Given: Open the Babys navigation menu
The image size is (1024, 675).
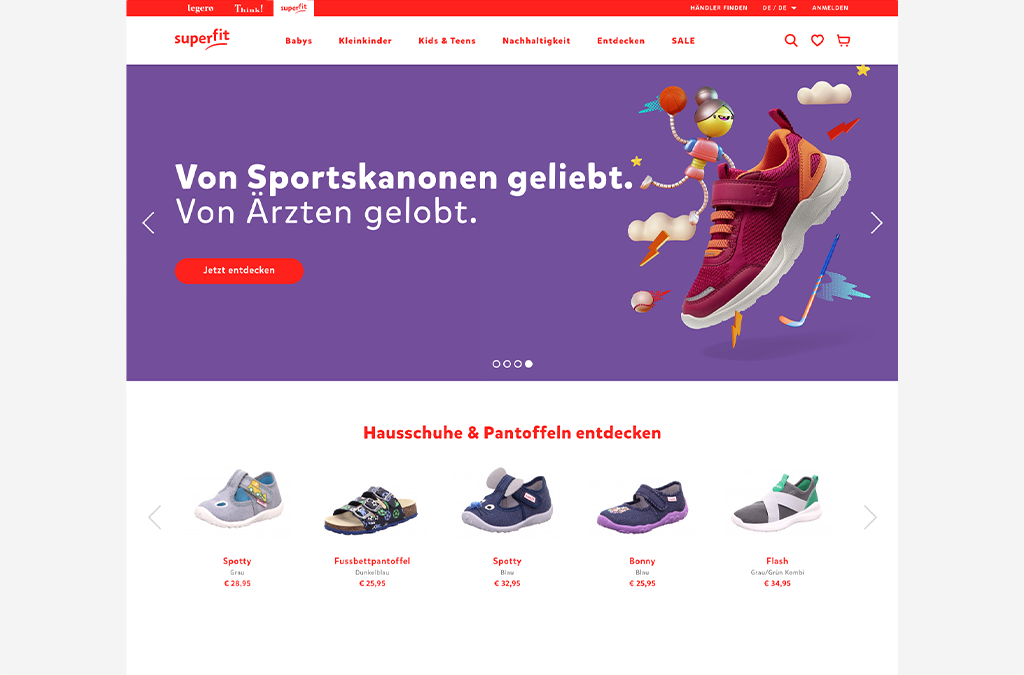Looking at the screenshot, I should tap(298, 40).
